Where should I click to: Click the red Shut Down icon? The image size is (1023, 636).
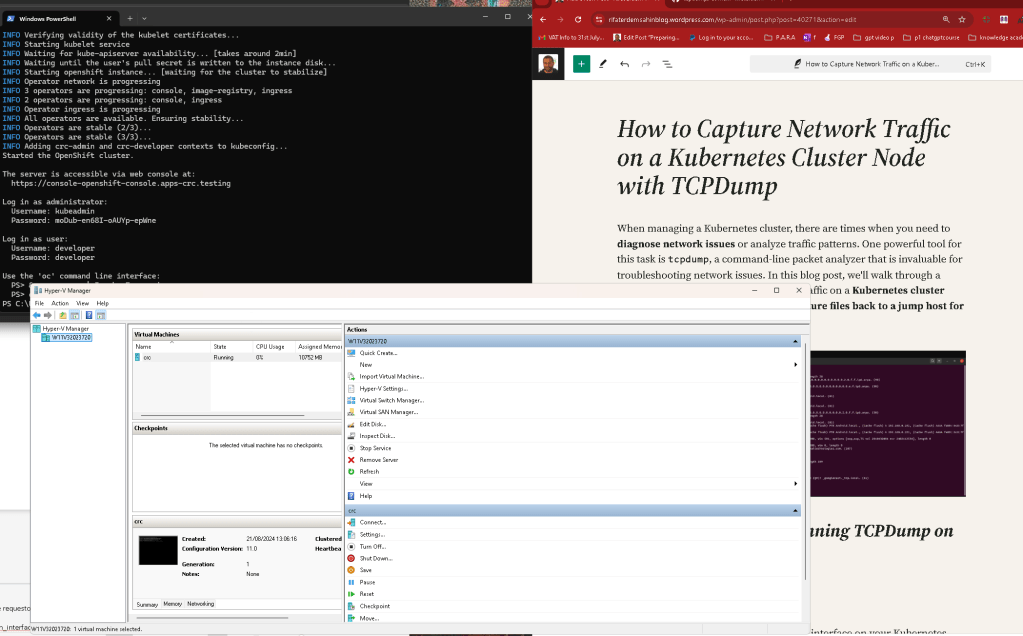pyautogui.click(x=351, y=558)
